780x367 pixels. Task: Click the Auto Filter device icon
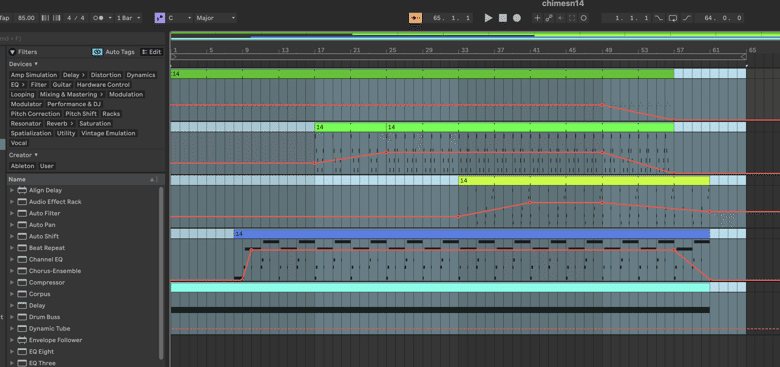(22, 213)
